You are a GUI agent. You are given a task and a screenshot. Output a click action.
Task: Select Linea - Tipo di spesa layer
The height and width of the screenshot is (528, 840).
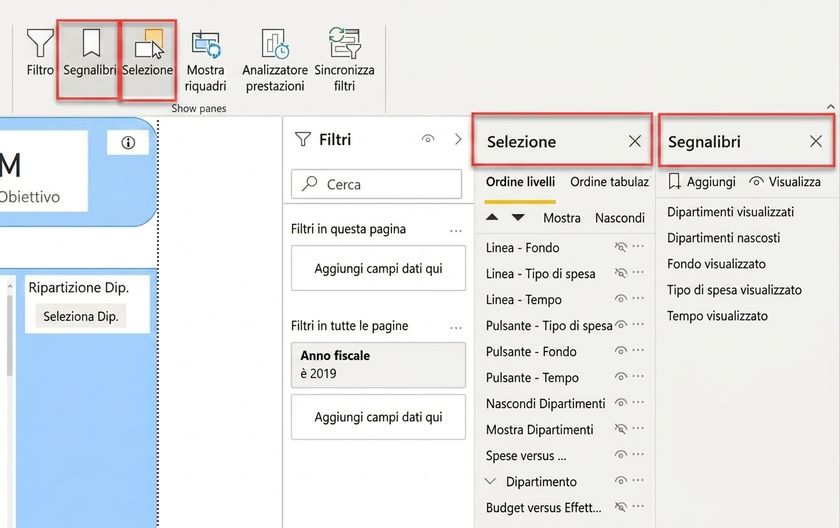(541, 274)
